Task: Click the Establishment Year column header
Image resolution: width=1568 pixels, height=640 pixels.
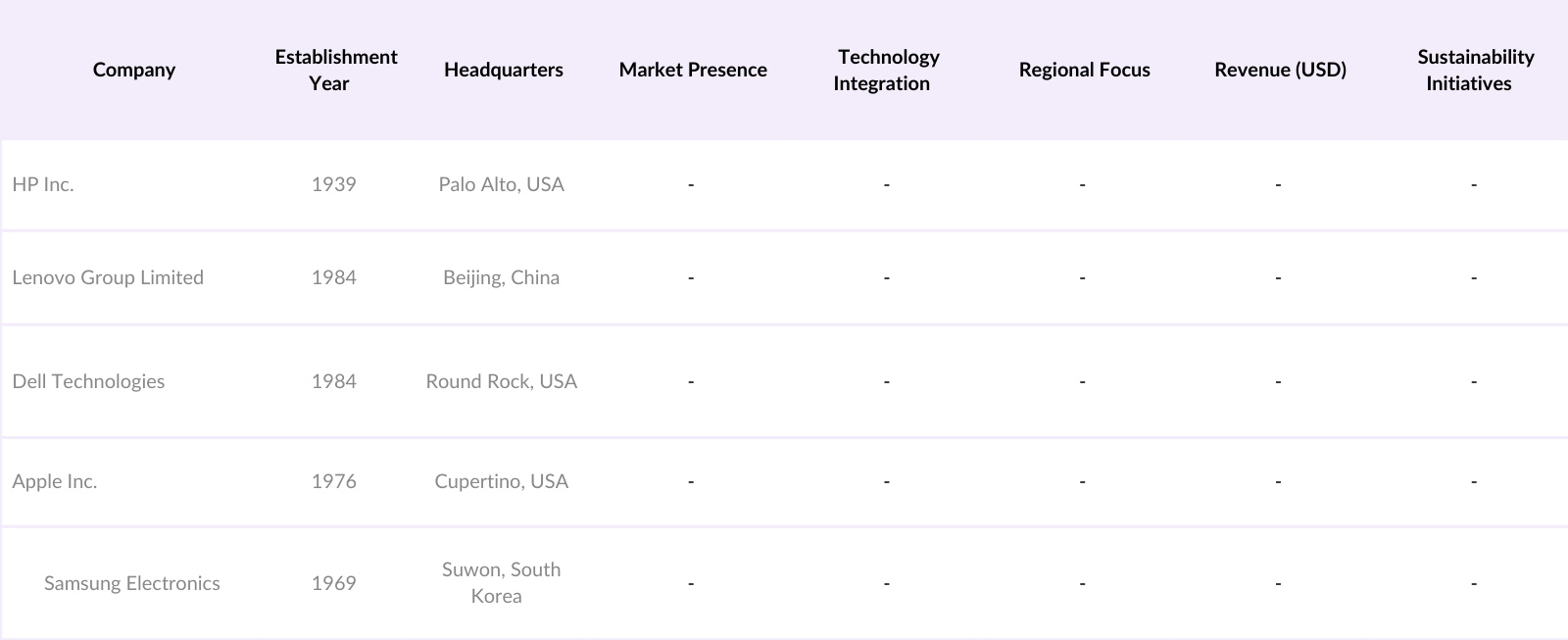Action: click(x=335, y=70)
